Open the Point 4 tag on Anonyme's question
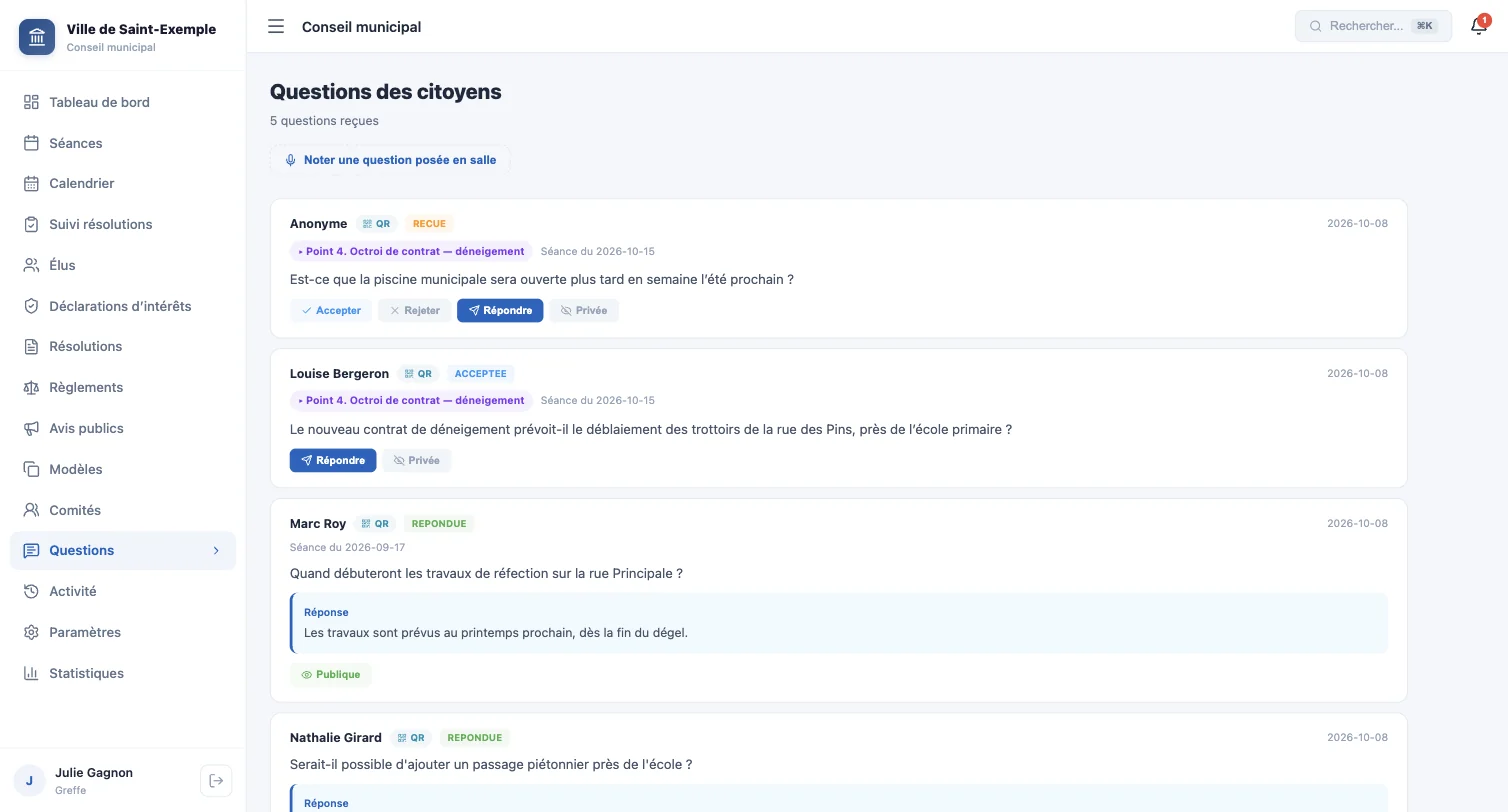Image resolution: width=1508 pixels, height=812 pixels. (411, 251)
